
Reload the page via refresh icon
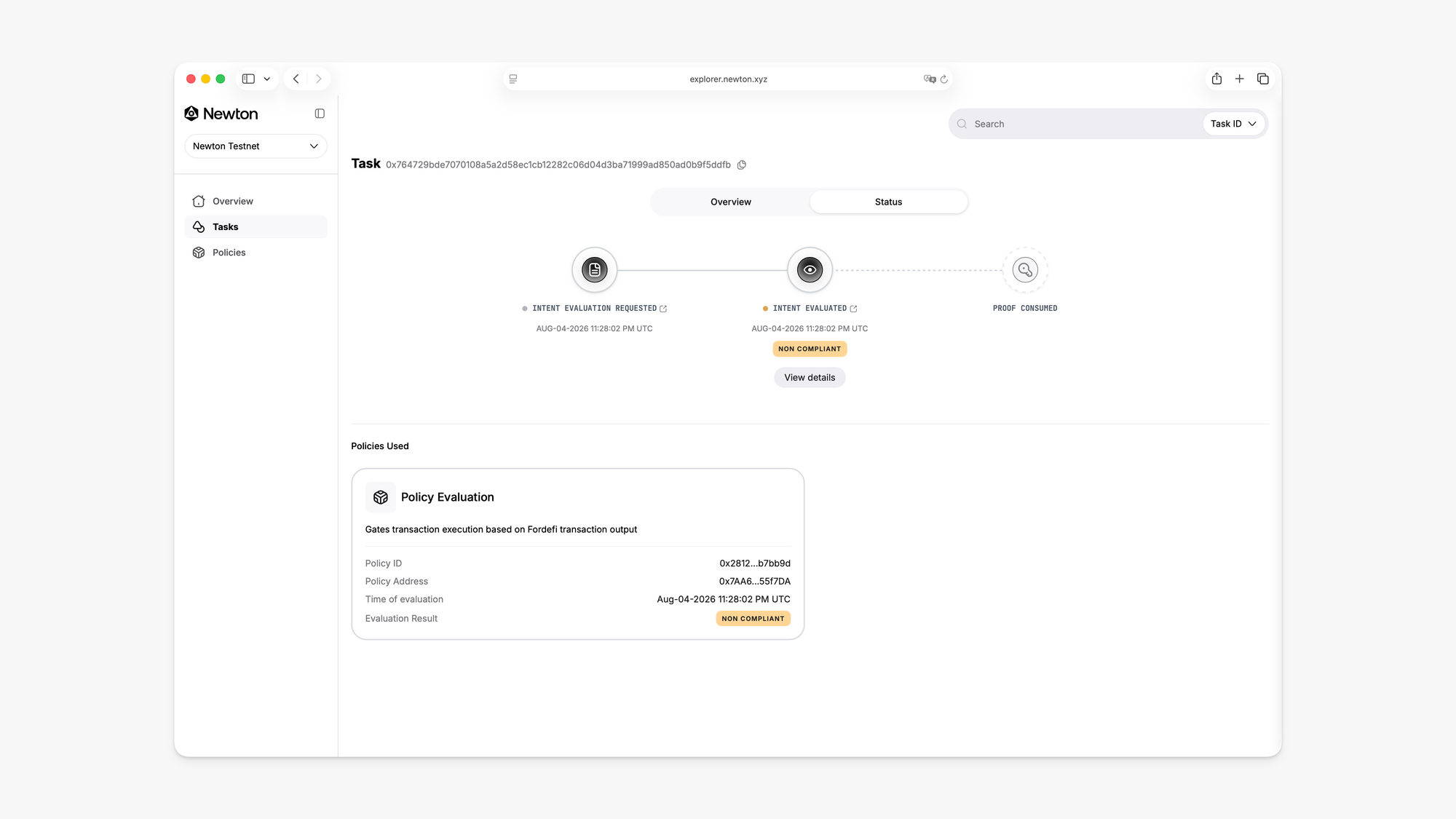944,79
